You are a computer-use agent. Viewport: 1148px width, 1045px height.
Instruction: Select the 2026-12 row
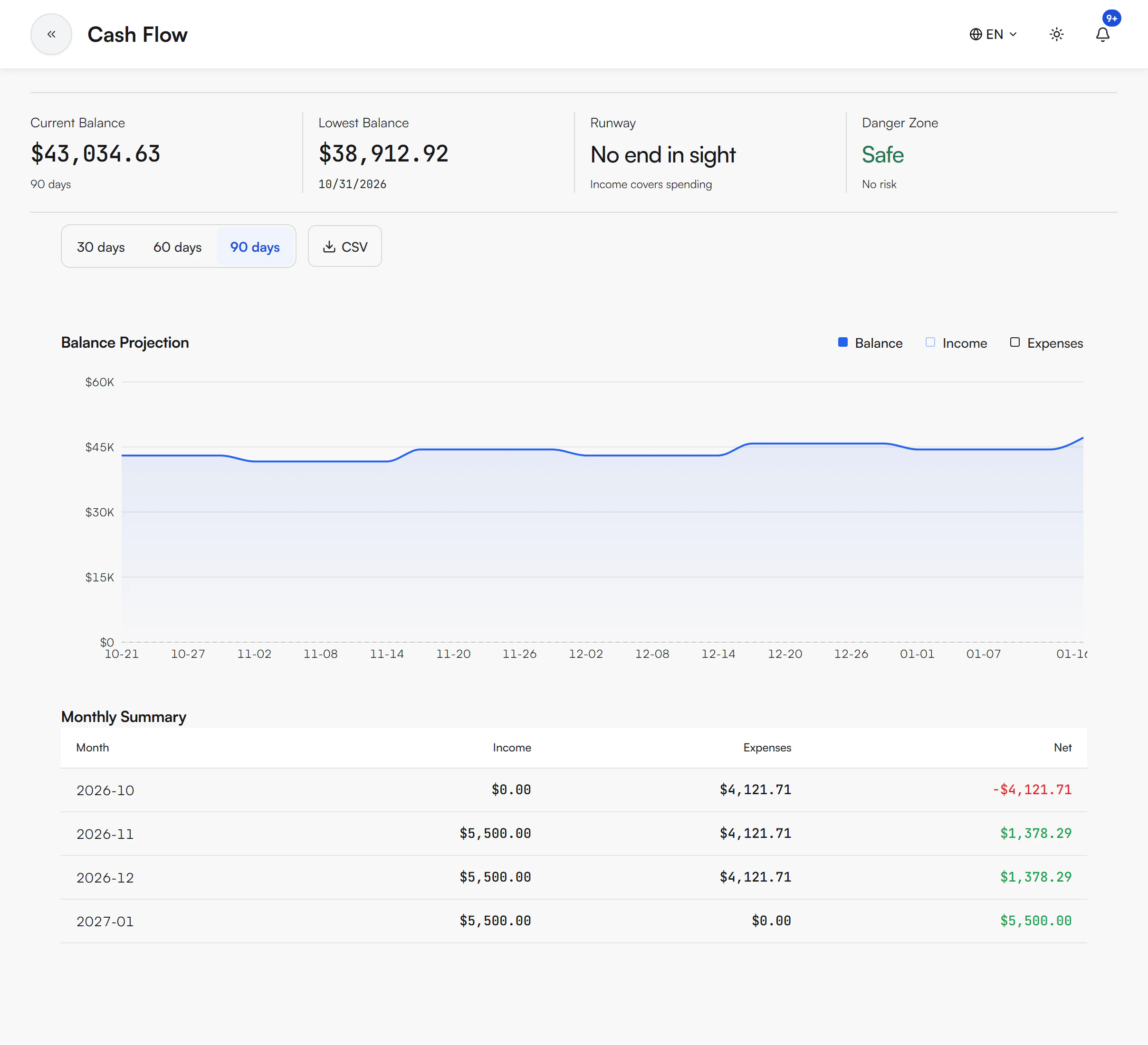tap(574, 878)
